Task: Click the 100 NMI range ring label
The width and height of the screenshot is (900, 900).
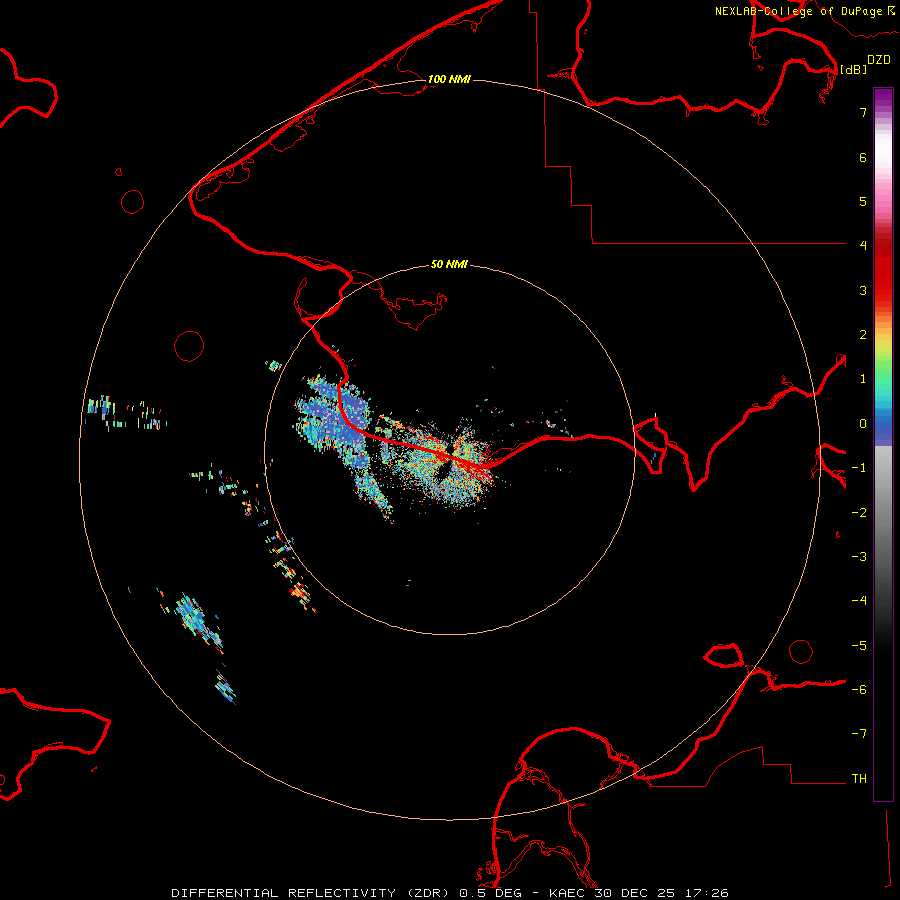Action: tap(449, 79)
